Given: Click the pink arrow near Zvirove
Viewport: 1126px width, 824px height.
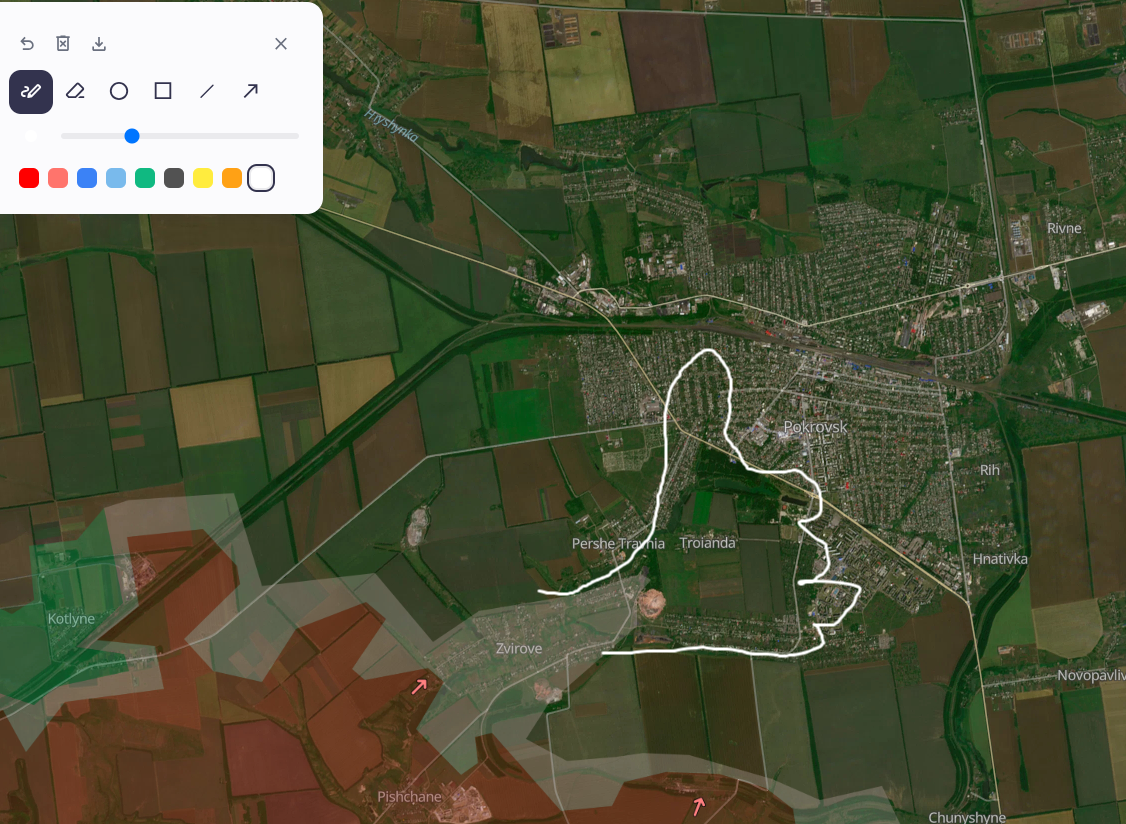Looking at the screenshot, I should [x=419, y=686].
